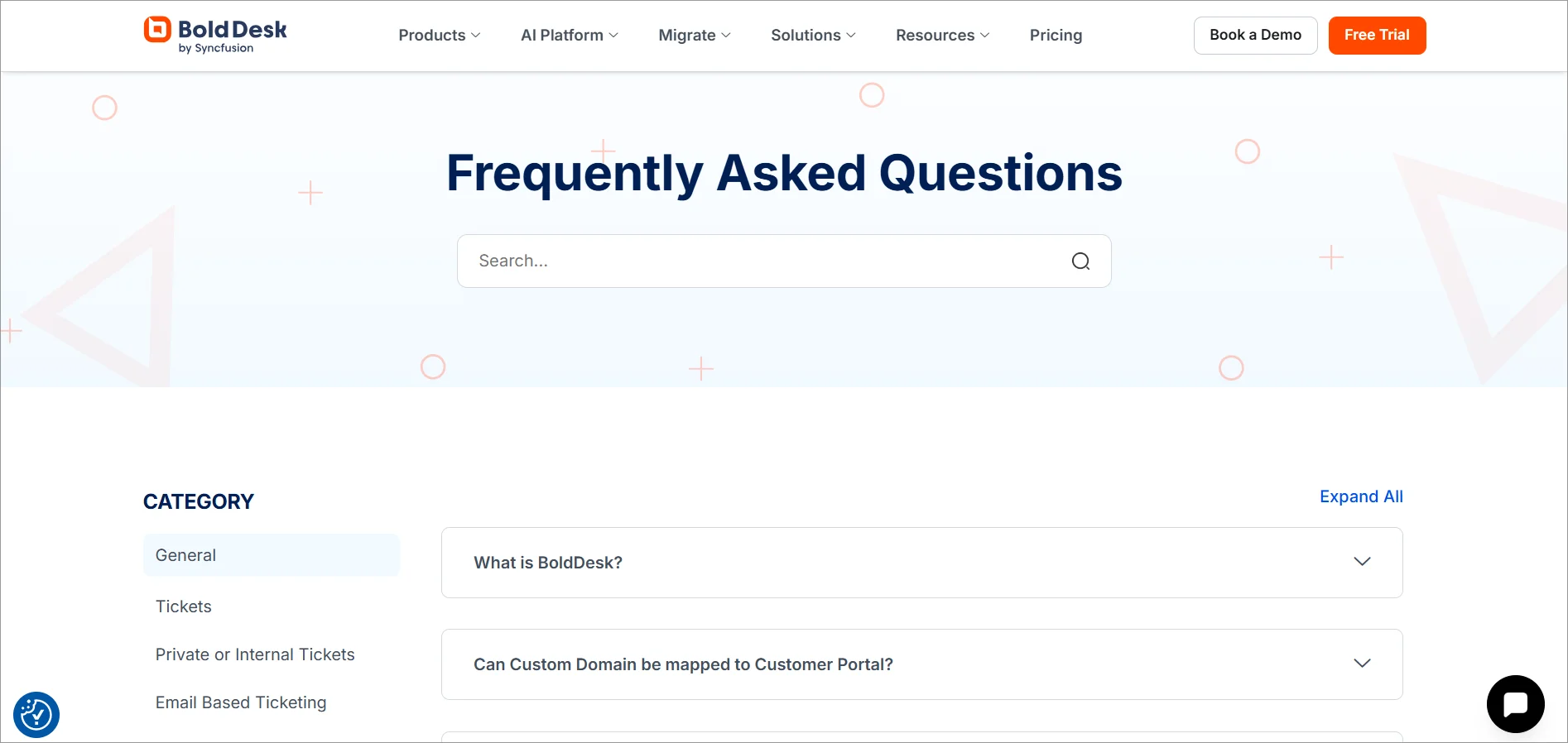Open the cookie consent preferences icon
Image resolution: width=1568 pixels, height=743 pixels.
click(x=36, y=714)
